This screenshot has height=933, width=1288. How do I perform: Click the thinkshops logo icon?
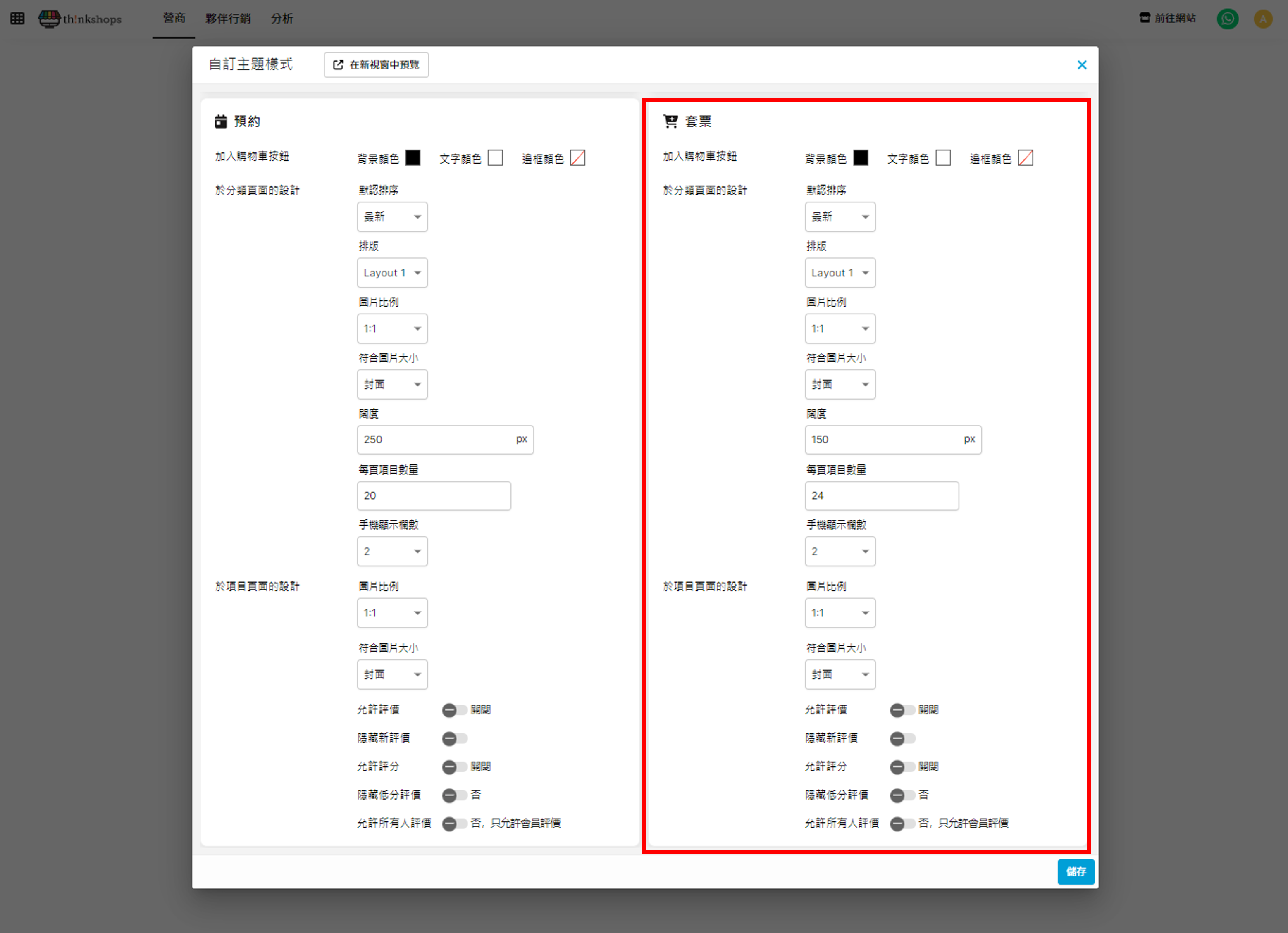click(50, 18)
